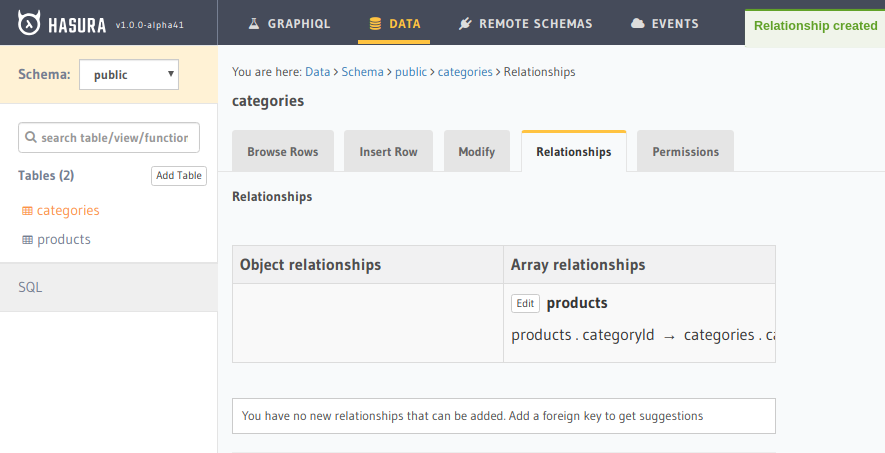Image resolution: width=885 pixels, height=453 pixels.
Task: Click the categories table grid icon
Action: click(27, 211)
